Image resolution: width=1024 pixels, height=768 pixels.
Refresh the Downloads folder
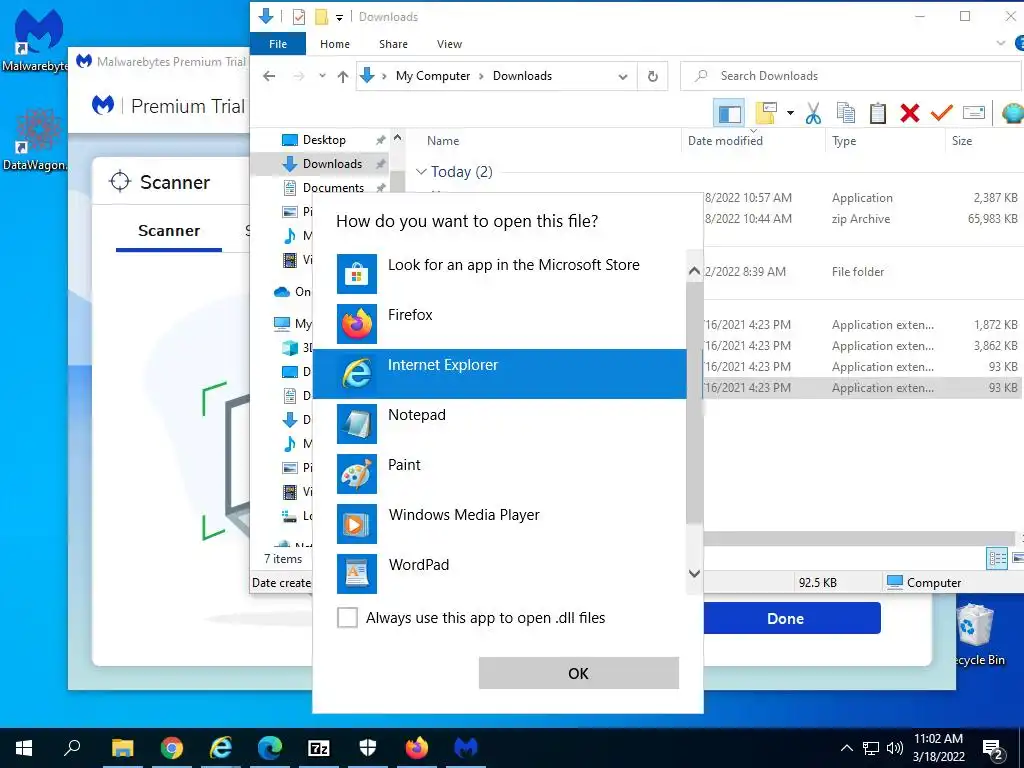(x=652, y=76)
